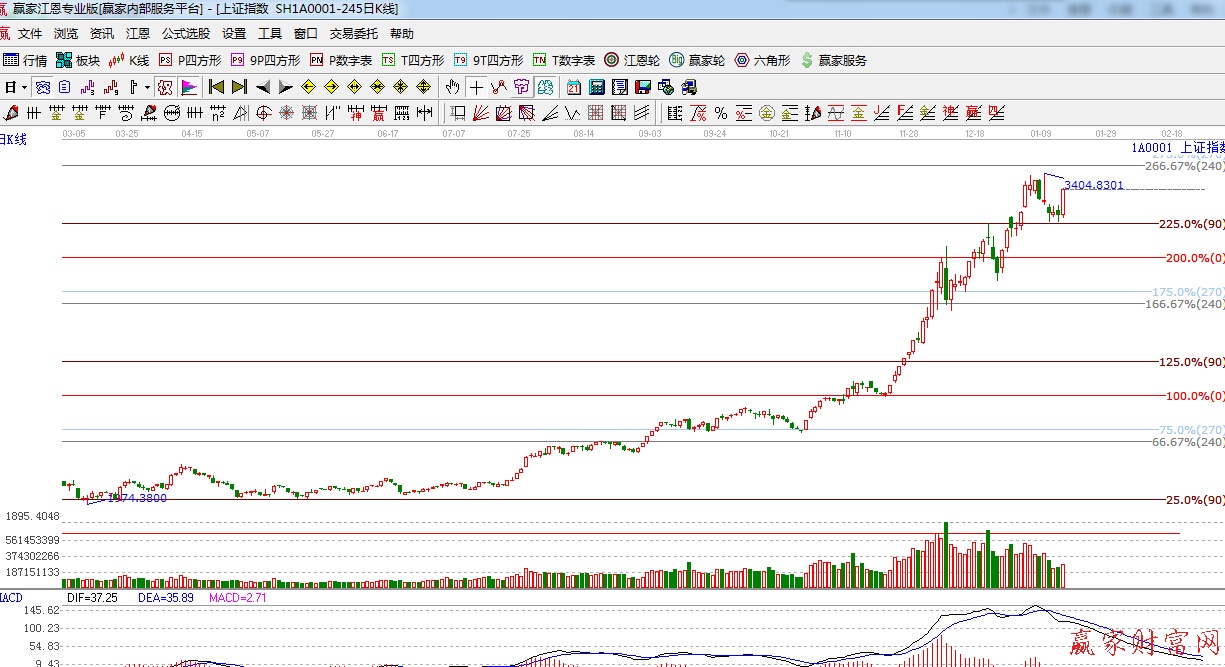The image size is (1225, 667).
Task: Toggle the colored volume distribution chart button
Action: 188,87
